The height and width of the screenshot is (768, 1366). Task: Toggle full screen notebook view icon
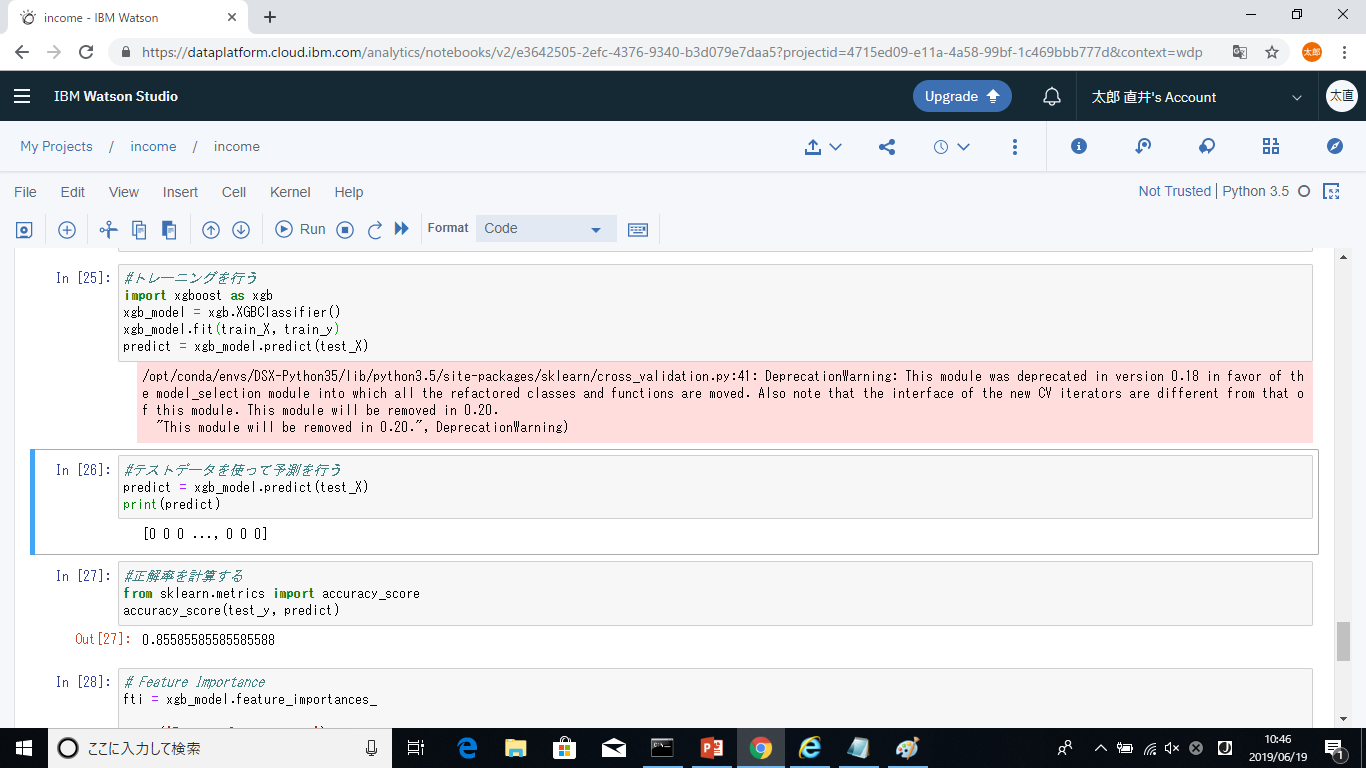[x=1331, y=191]
